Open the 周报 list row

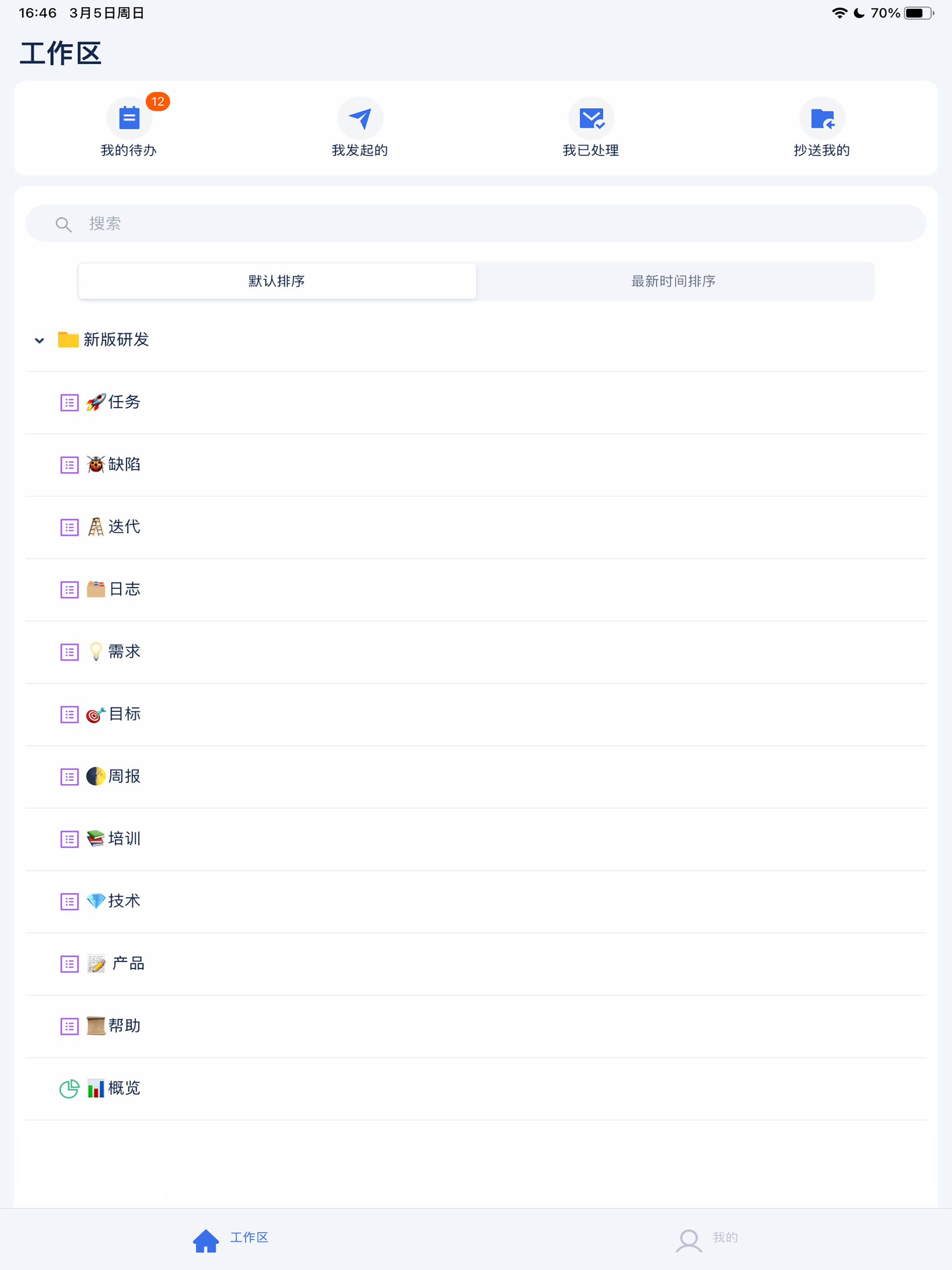[476, 777]
